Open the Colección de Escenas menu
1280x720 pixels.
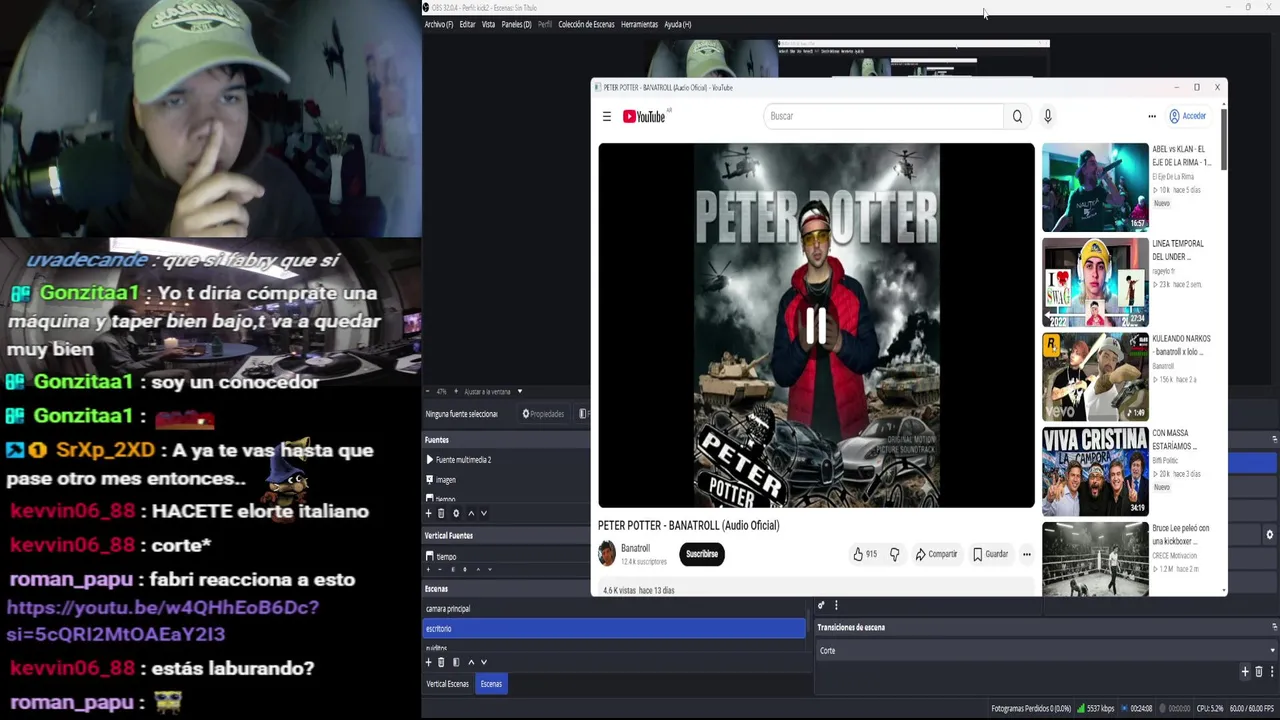tap(586, 24)
